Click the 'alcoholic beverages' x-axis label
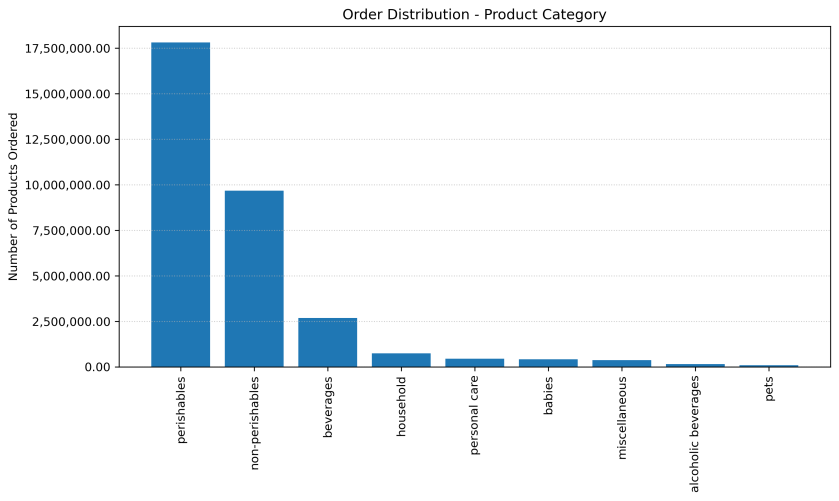Viewport: 839px width, 501px height. point(695,434)
